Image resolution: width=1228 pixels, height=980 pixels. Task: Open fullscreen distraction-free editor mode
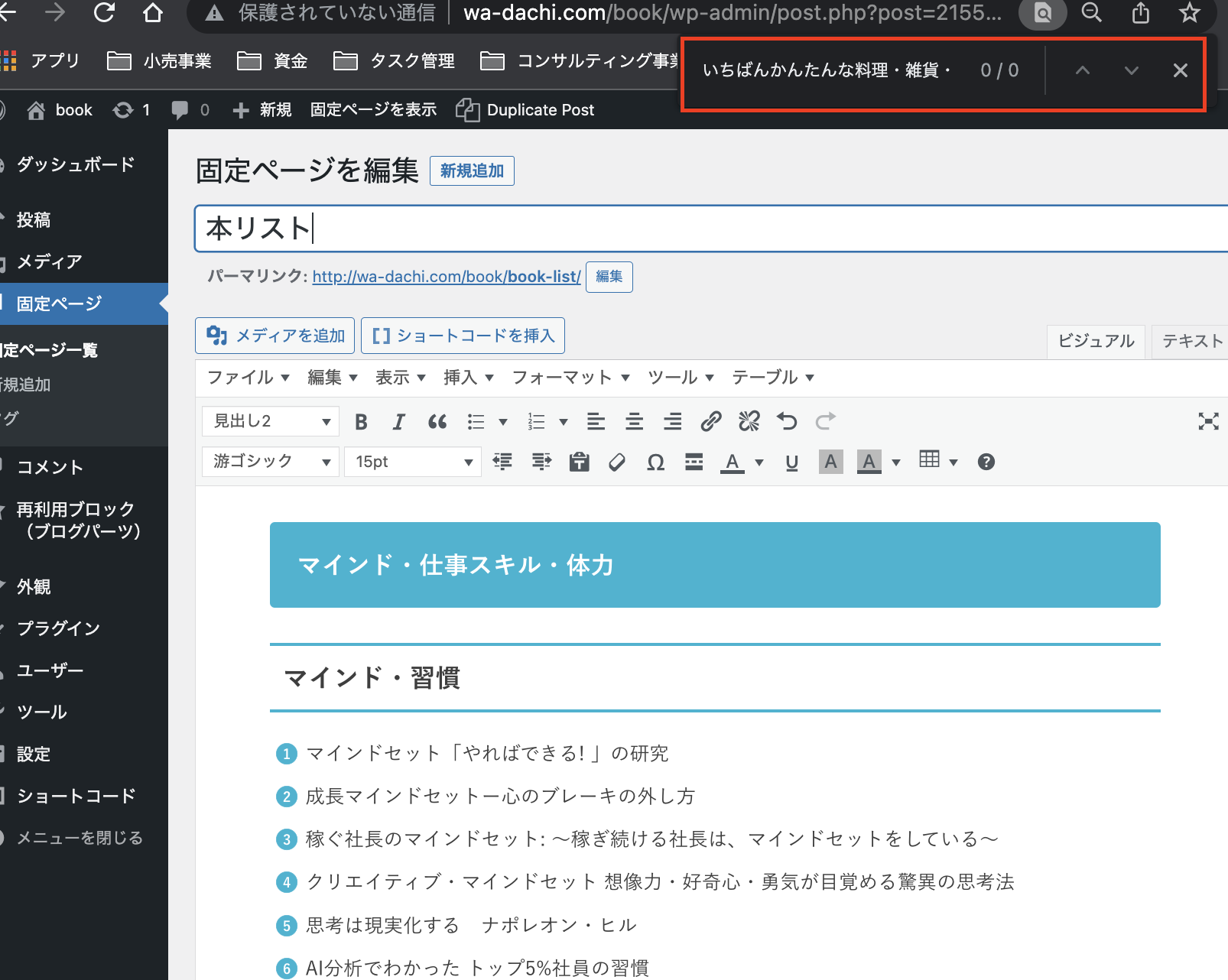1208,421
